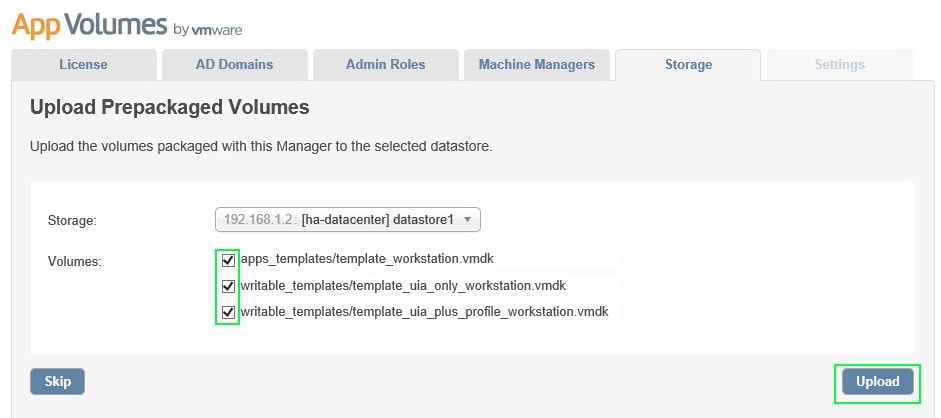The image size is (941, 418).
Task: Untick template_uia_plus_profile_workstation.vmdk checkbox
Action: [x=229, y=312]
